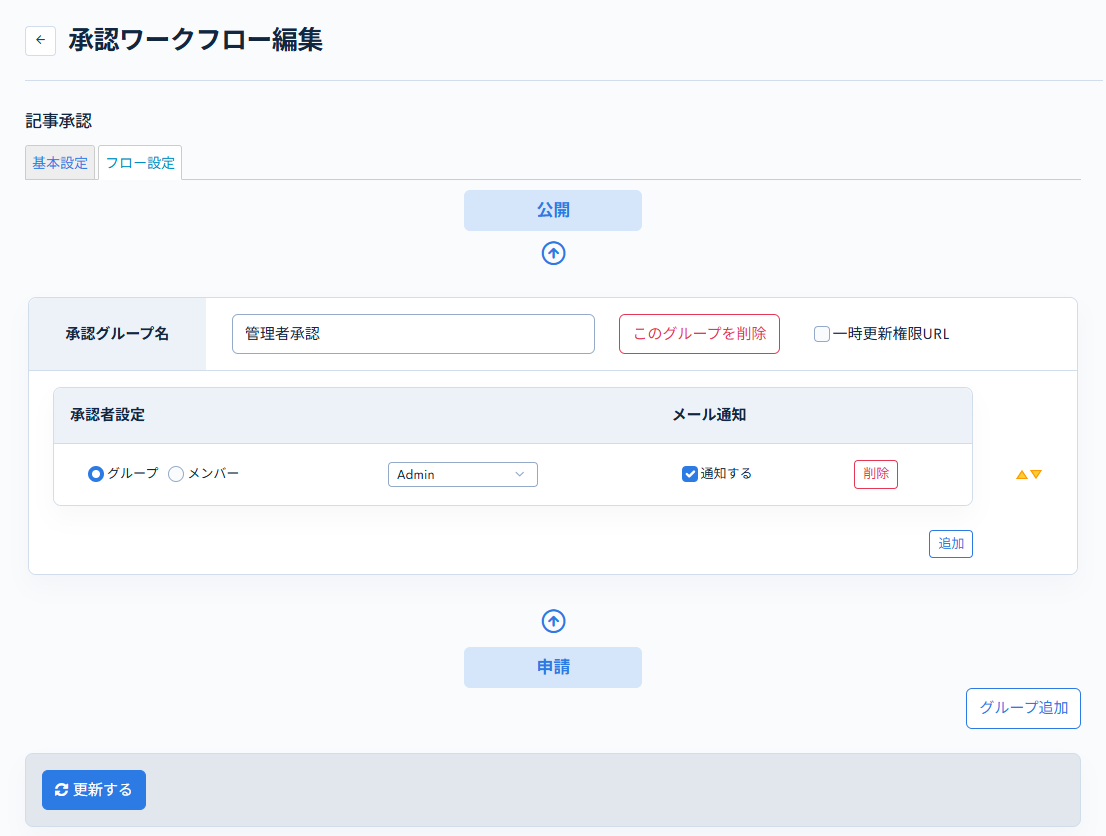Click the up arrow below 公開
The width and height of the screenshot is (1106, 836).
pyautogui.click(x=553, y=253)
